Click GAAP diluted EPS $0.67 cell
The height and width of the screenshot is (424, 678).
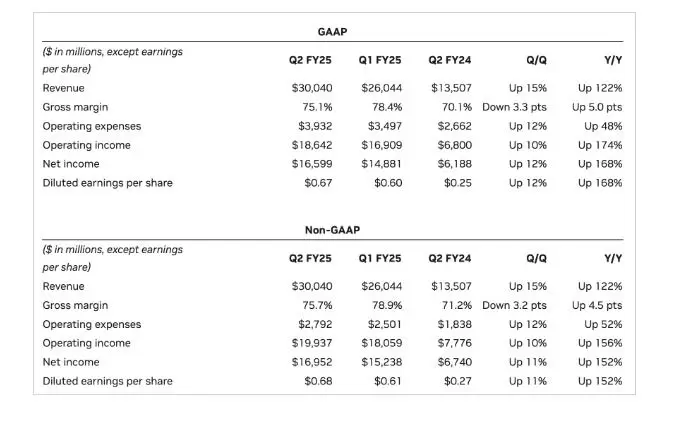318,183
